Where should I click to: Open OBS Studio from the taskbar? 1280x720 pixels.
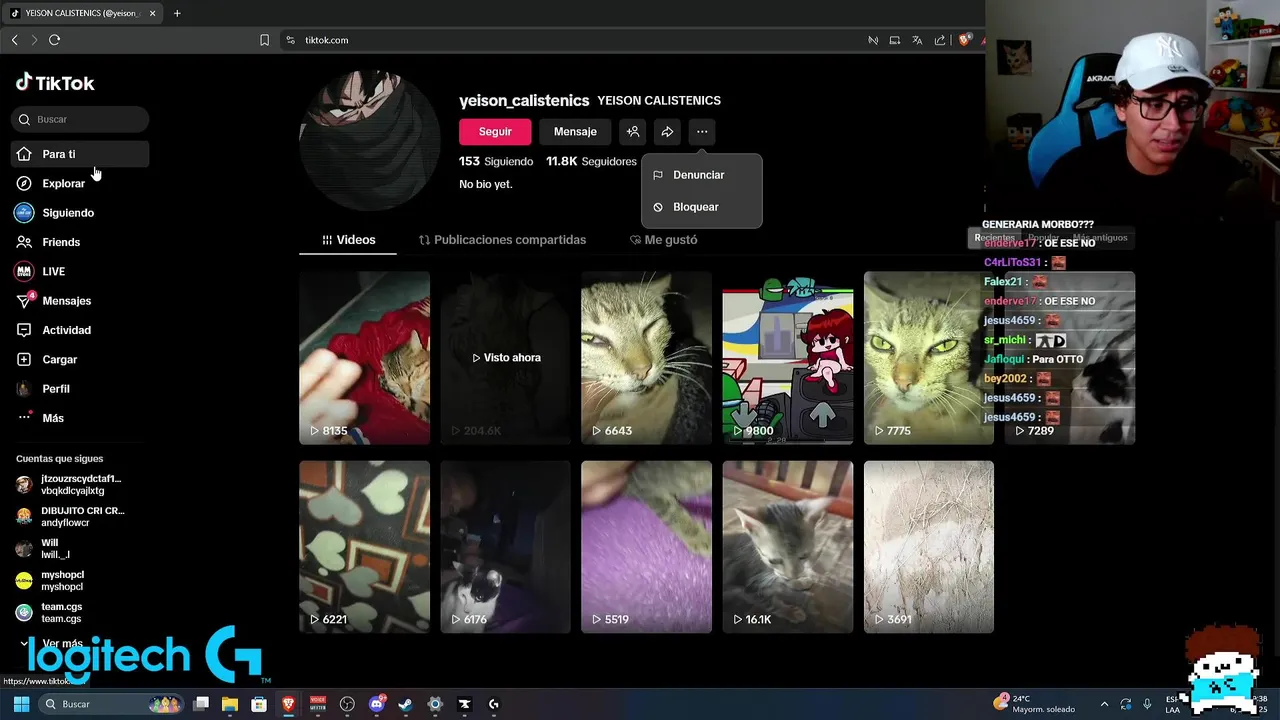347,704
